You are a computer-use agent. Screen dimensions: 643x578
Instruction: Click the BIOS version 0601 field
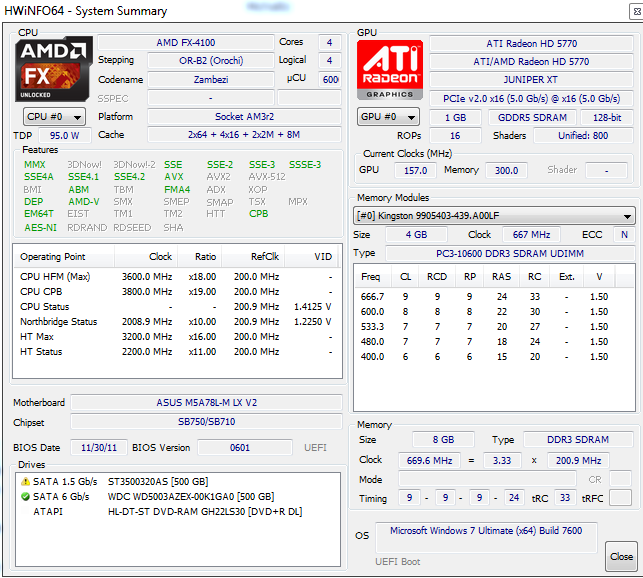point(245,448)
